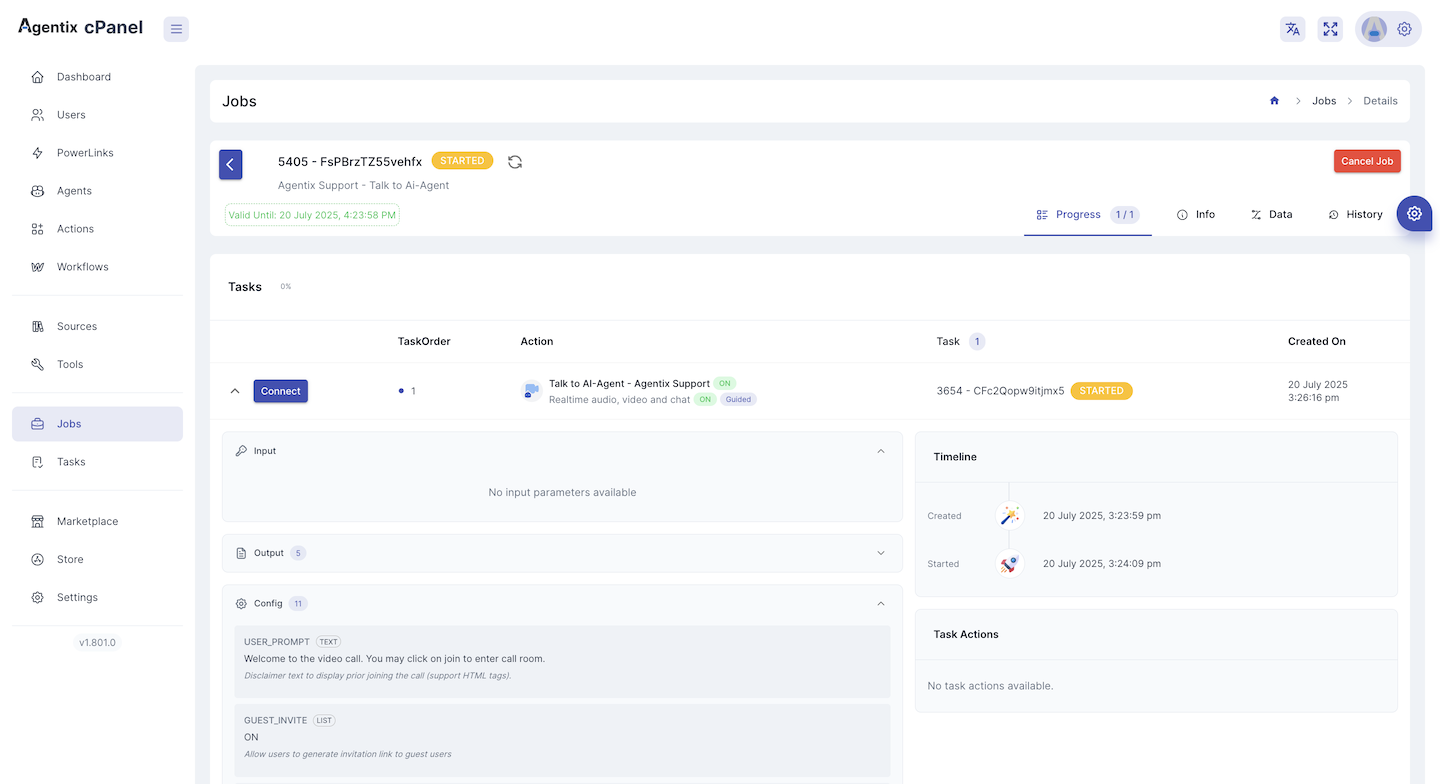Screen dimensions: 1440x784
Task: Click the Sources icon in sidebar
Action: (x=37, y=325)
